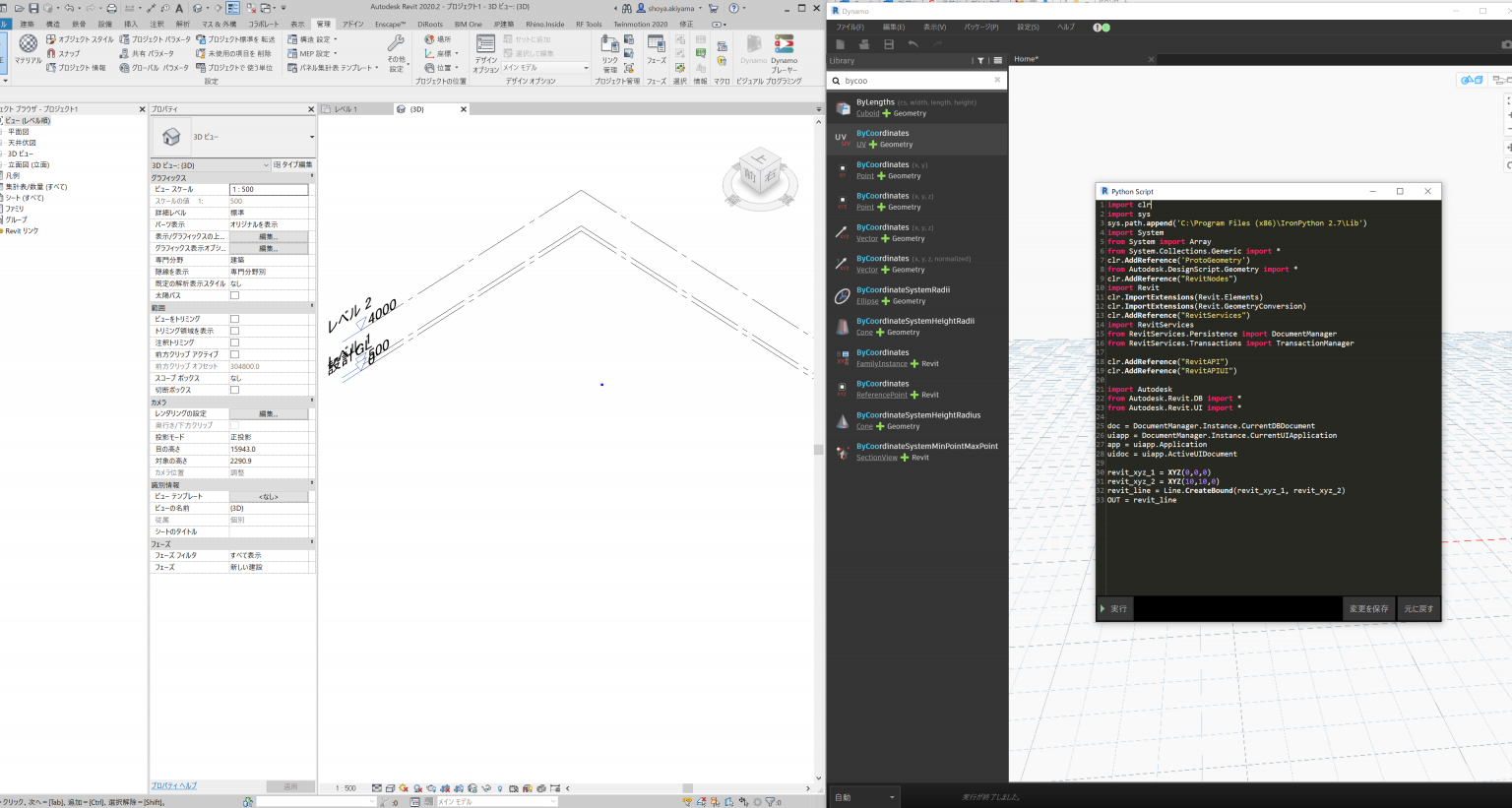Screen dimensions: 1512x808
Task: Click Dynamo's save file icon
Action: pyautogui.click(x=889, y=44)
